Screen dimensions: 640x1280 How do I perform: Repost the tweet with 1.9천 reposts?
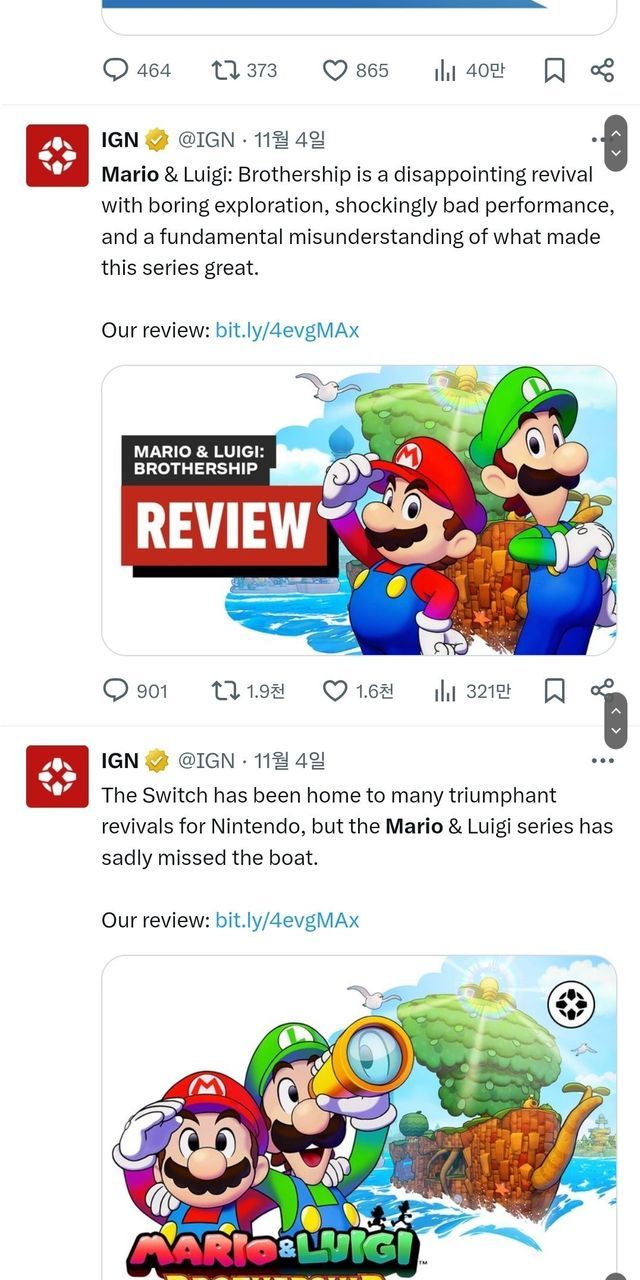click(248, 690)
